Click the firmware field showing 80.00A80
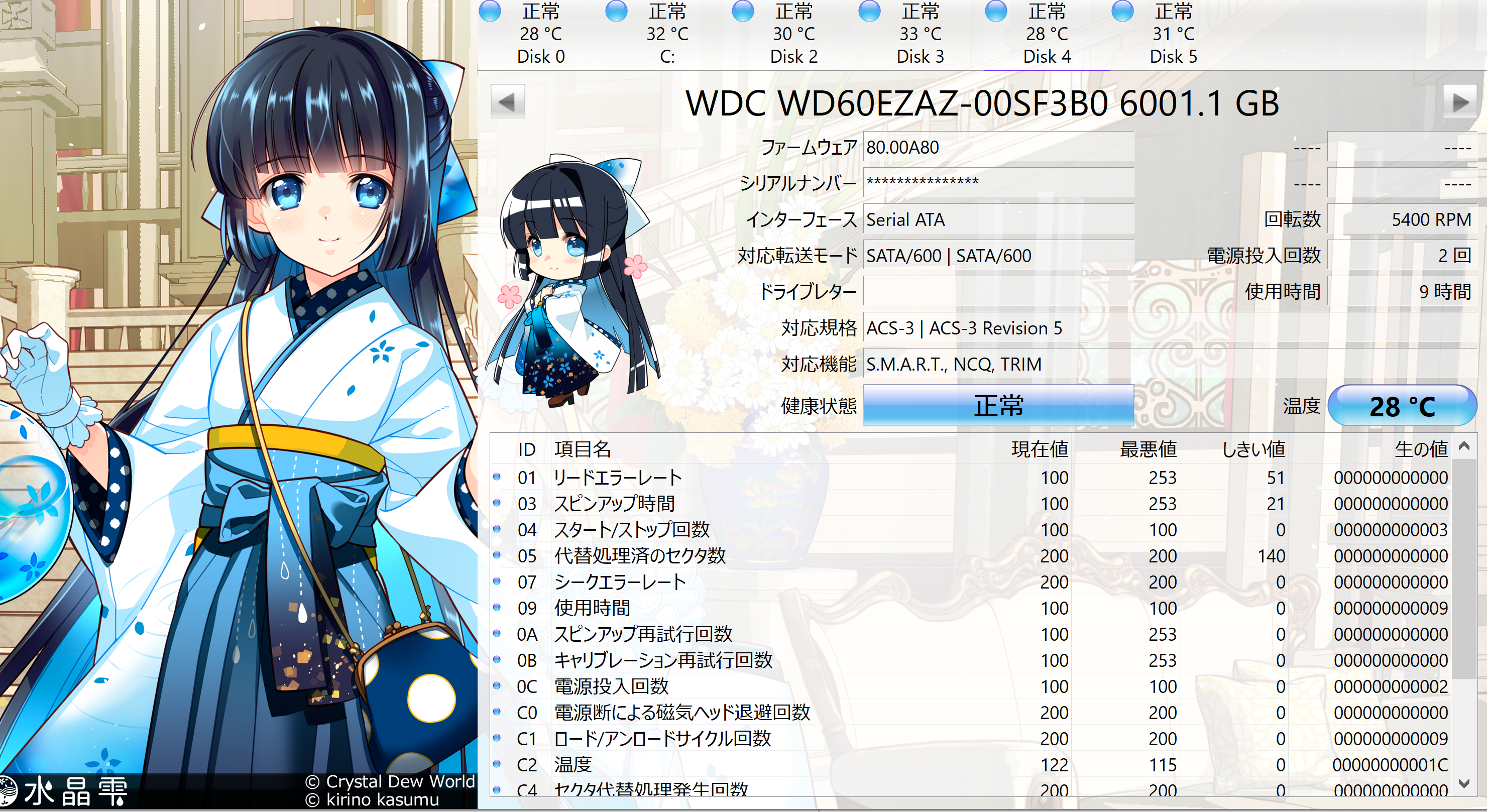The height and width of the screenshot is (812, 1487). (998, 147)
